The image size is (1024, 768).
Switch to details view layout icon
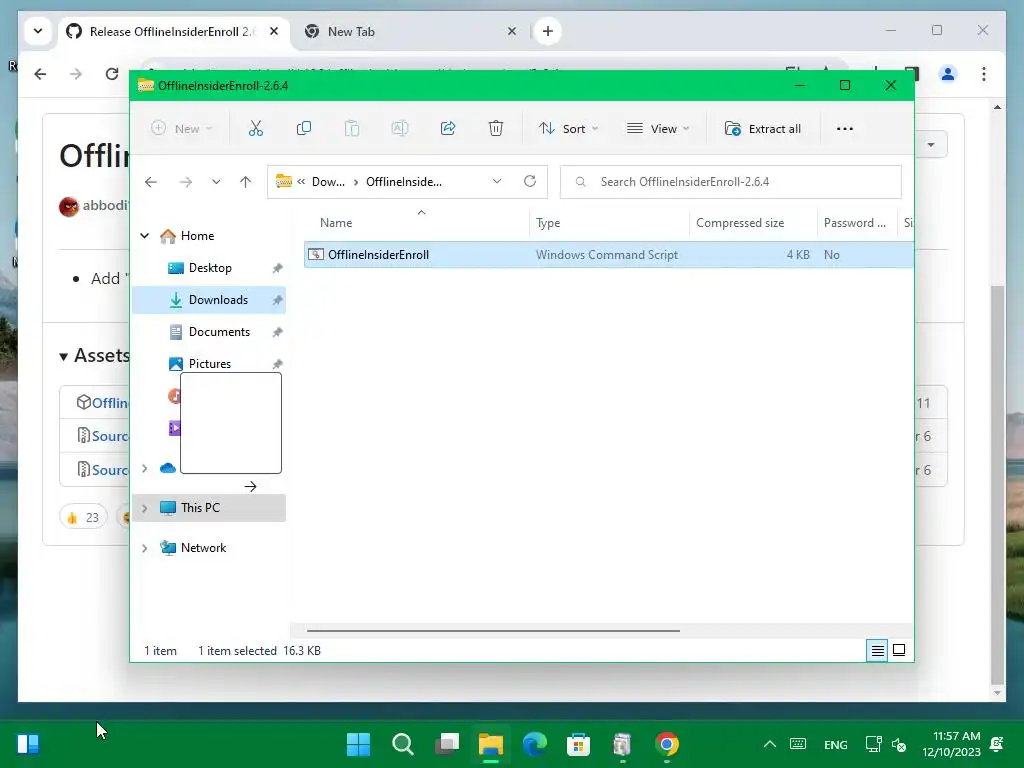pos(877,650)
